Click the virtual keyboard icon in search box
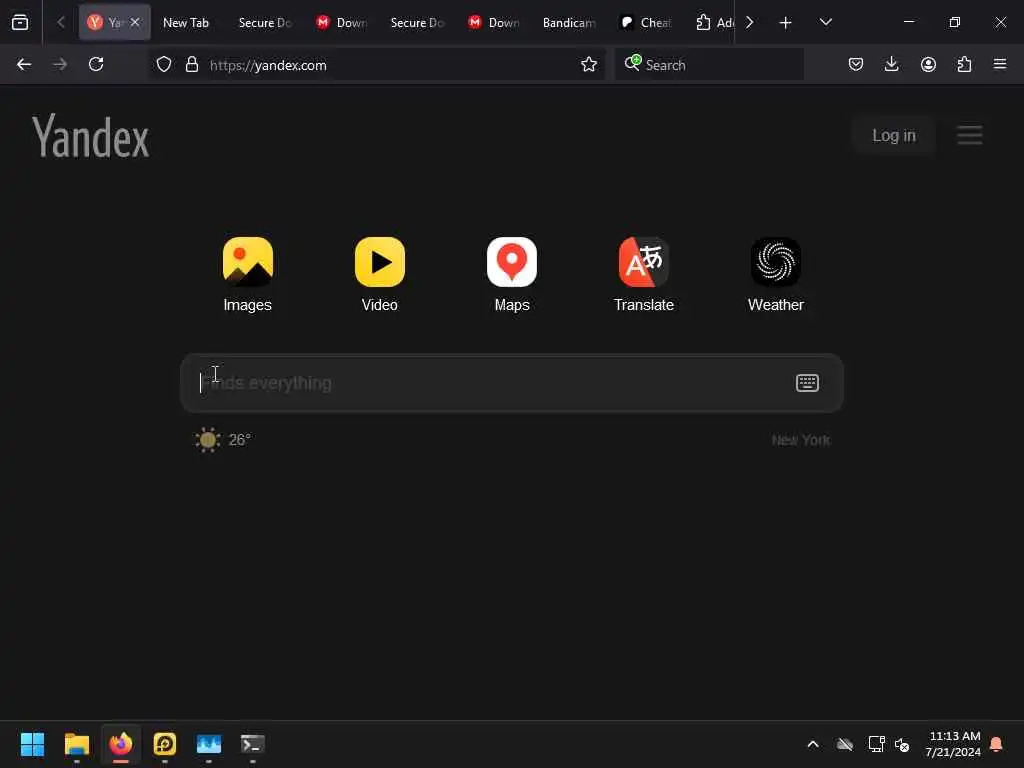This screenshot has width=1024, height=768. (x=807, y=383)
